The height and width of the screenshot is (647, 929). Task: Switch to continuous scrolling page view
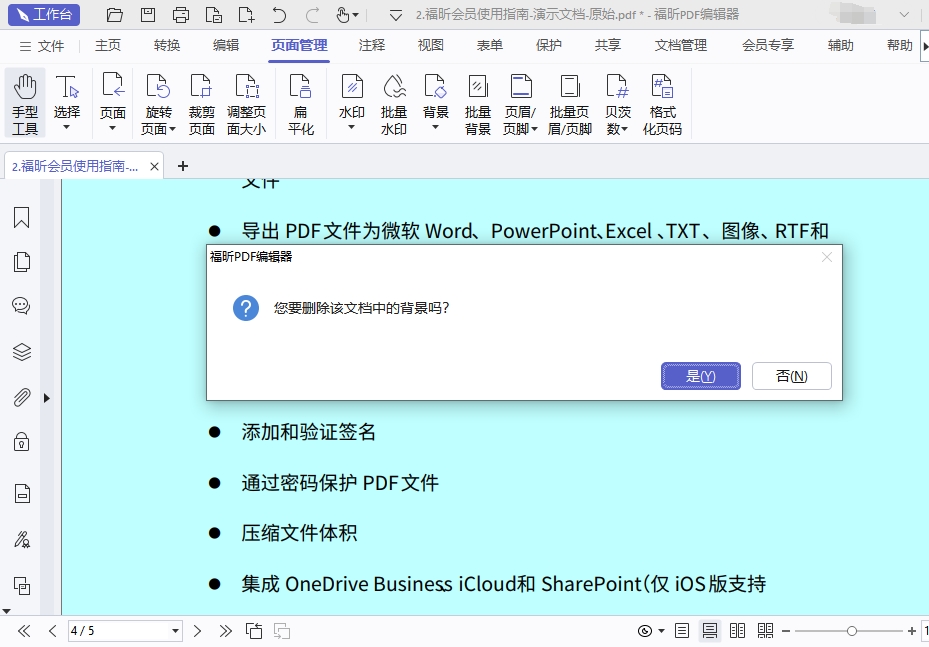[x=710, y=631]
